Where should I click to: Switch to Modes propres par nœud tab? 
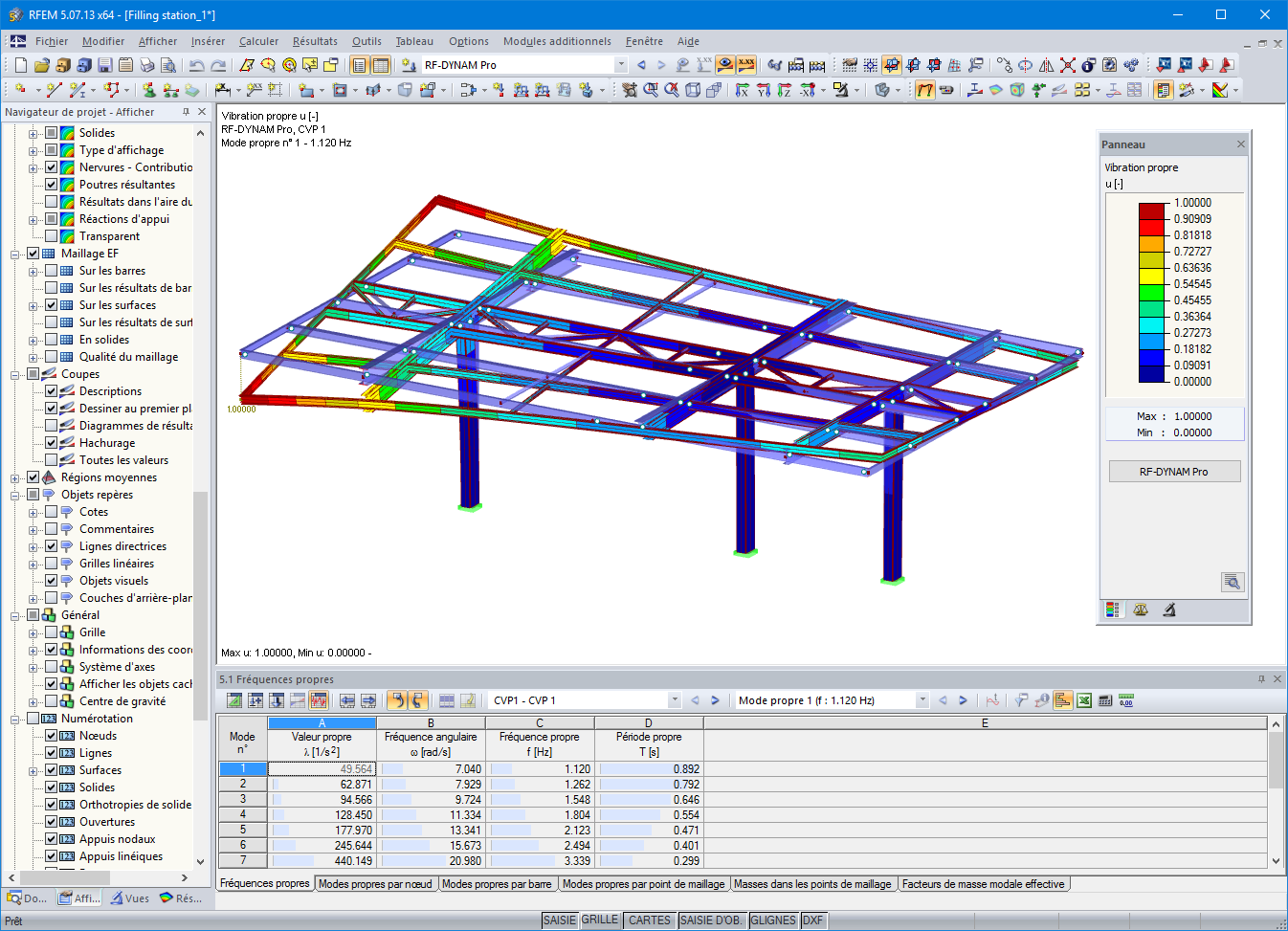tap(375, 884)
